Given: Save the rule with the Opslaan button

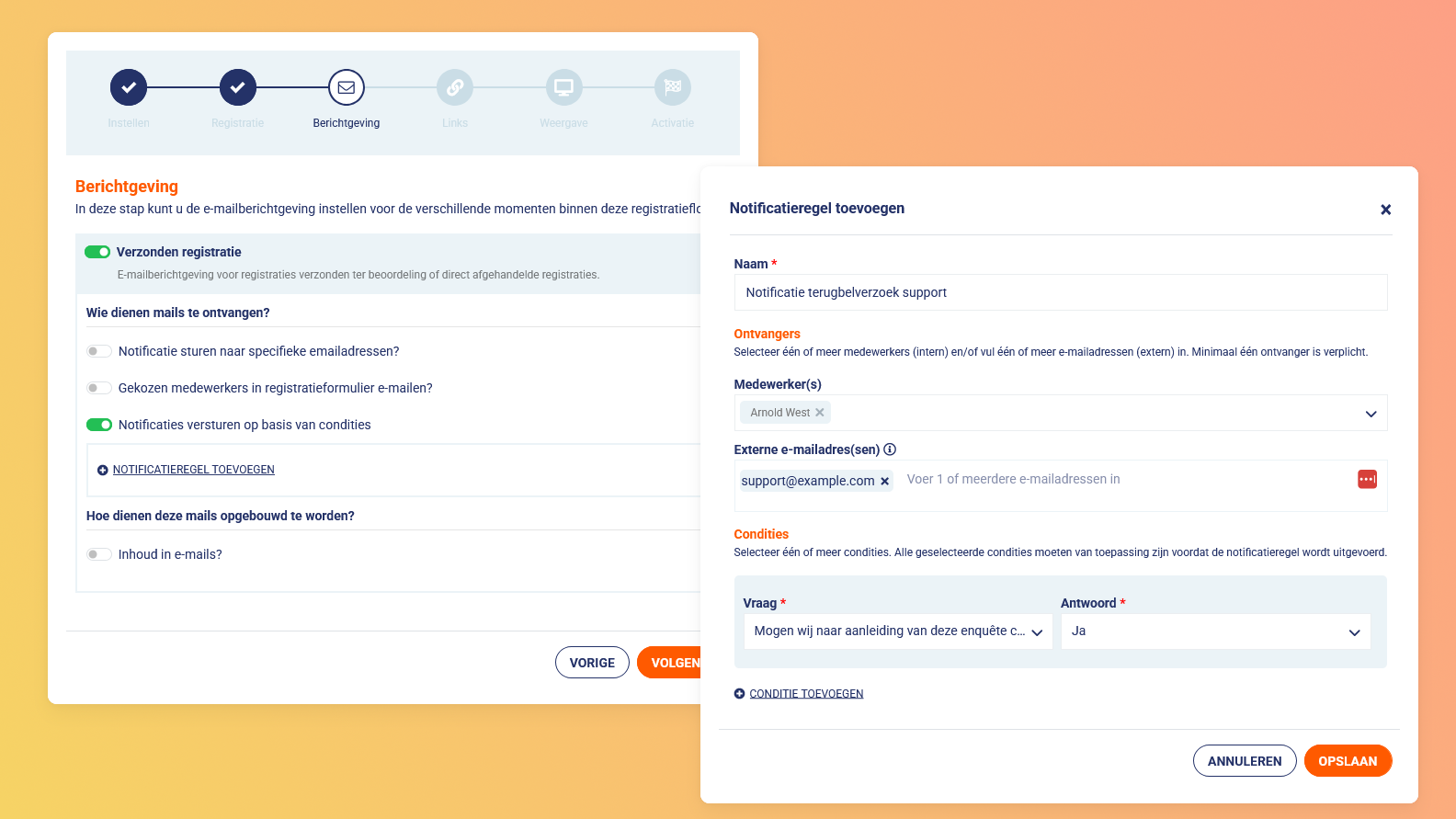Looking at the screenshot, I should coord(1348,761).
